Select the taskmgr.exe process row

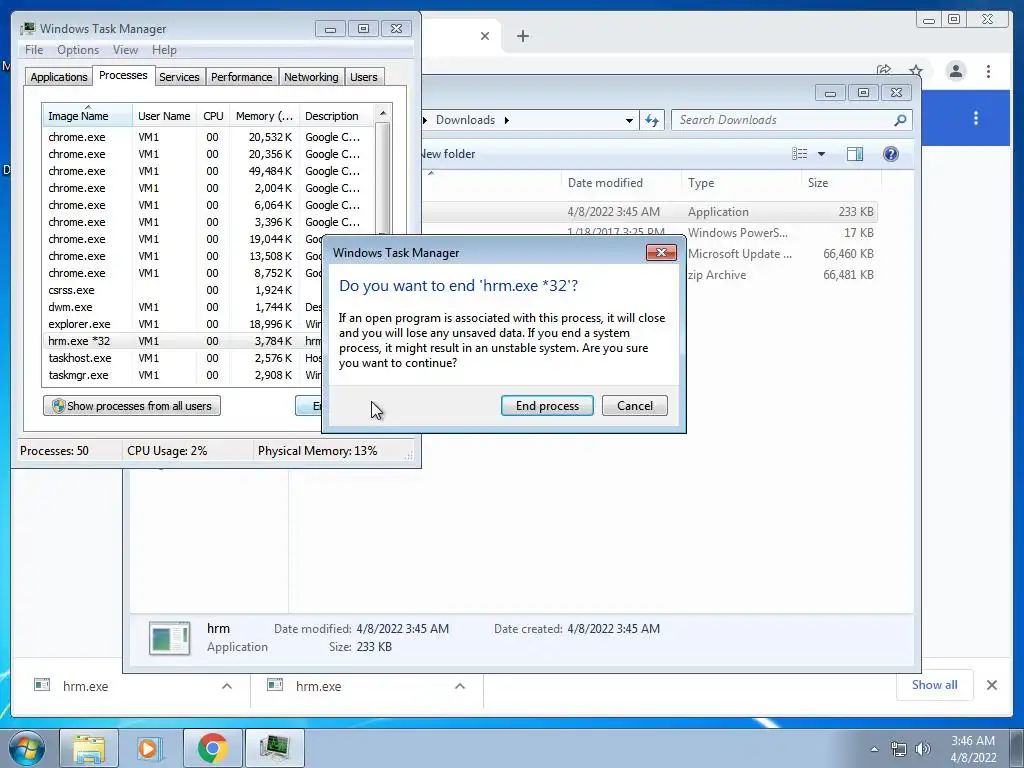click(184, 375)
